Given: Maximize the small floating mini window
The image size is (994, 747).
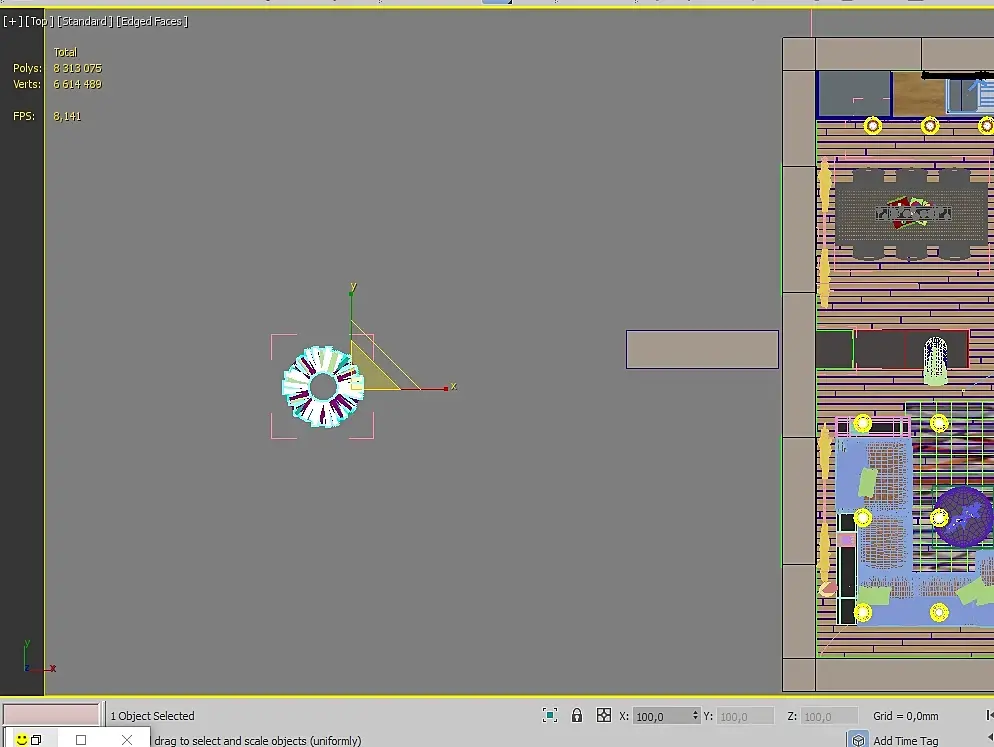Looking at the screenshot, I should click(81, 740).
